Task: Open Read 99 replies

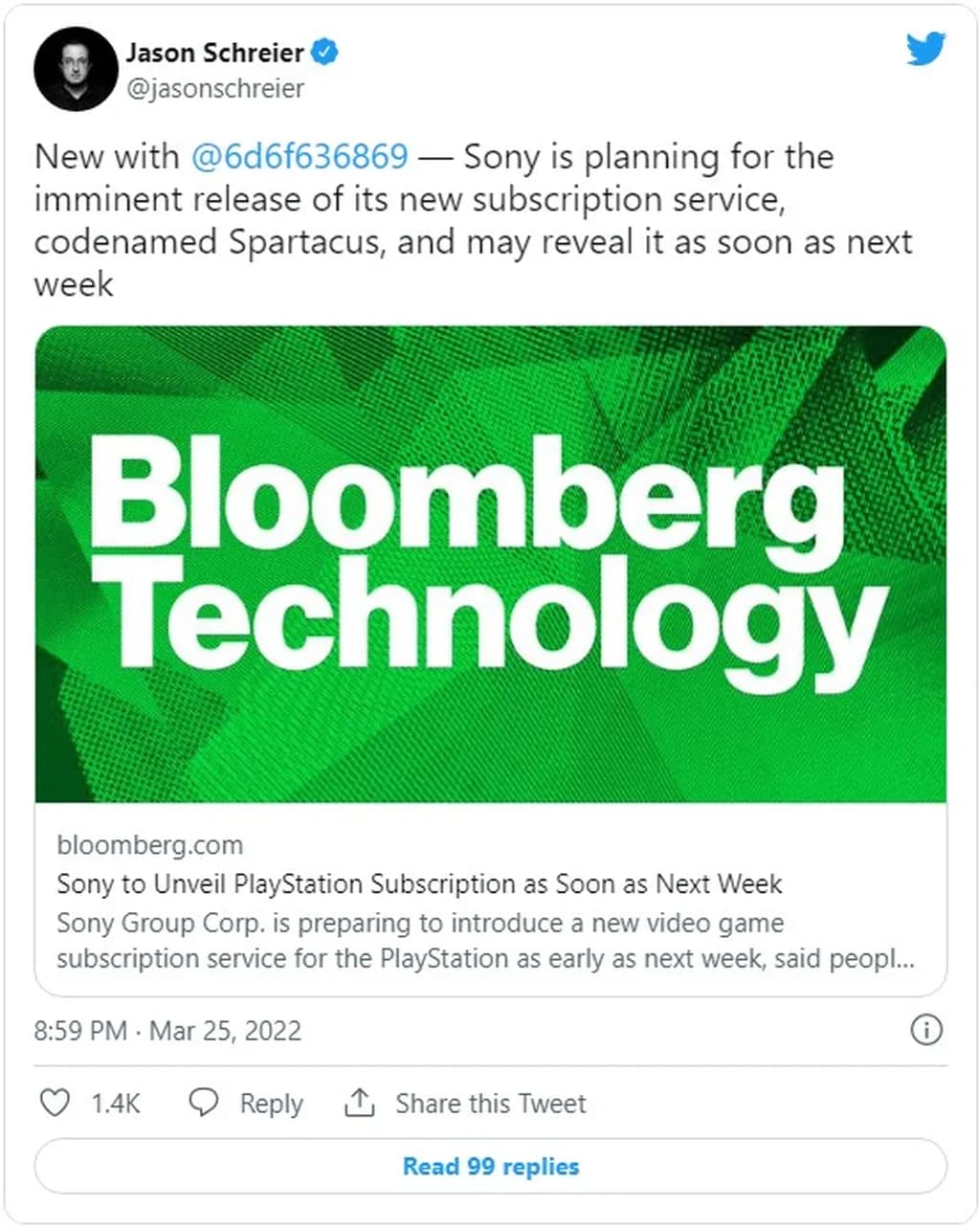Action: [490, 1166]
